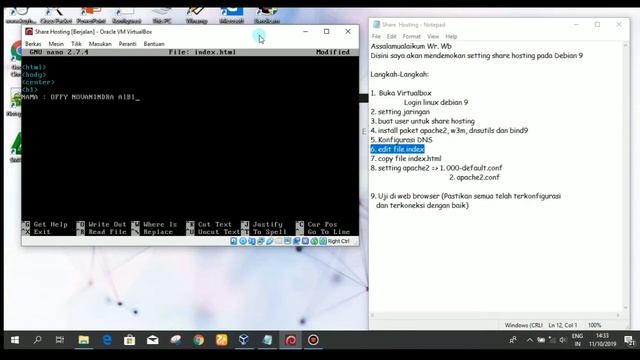The height and width of the screenshot is (360, 640).
Task: Click the mouse integration icon in VirtualBox status bar
Action: [x=314, y=241]
